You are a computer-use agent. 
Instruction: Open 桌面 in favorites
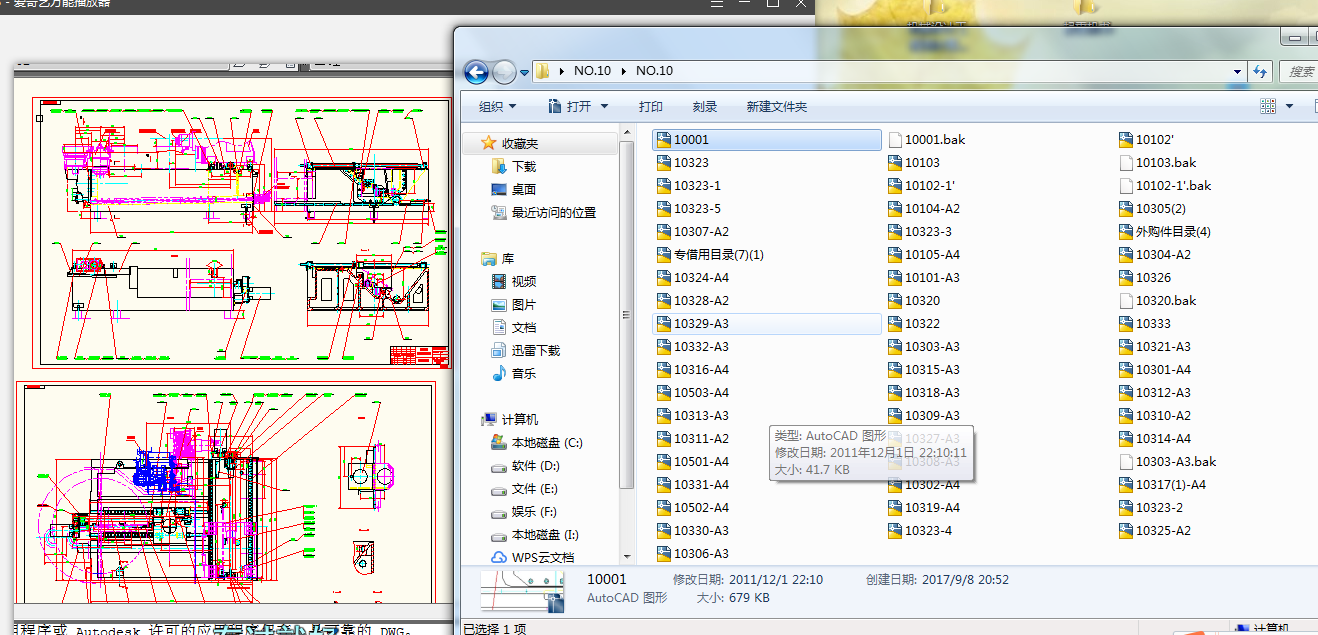coord(514,190)
